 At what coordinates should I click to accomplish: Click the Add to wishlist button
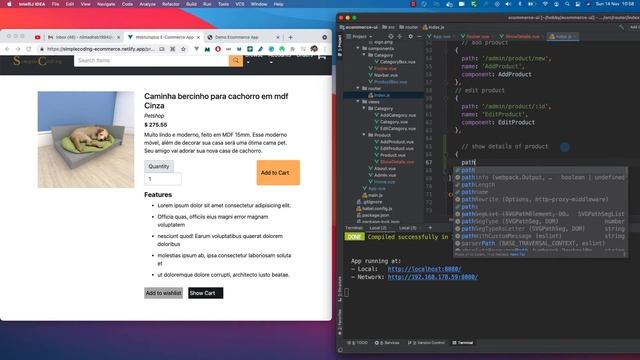tap(163, 293)
